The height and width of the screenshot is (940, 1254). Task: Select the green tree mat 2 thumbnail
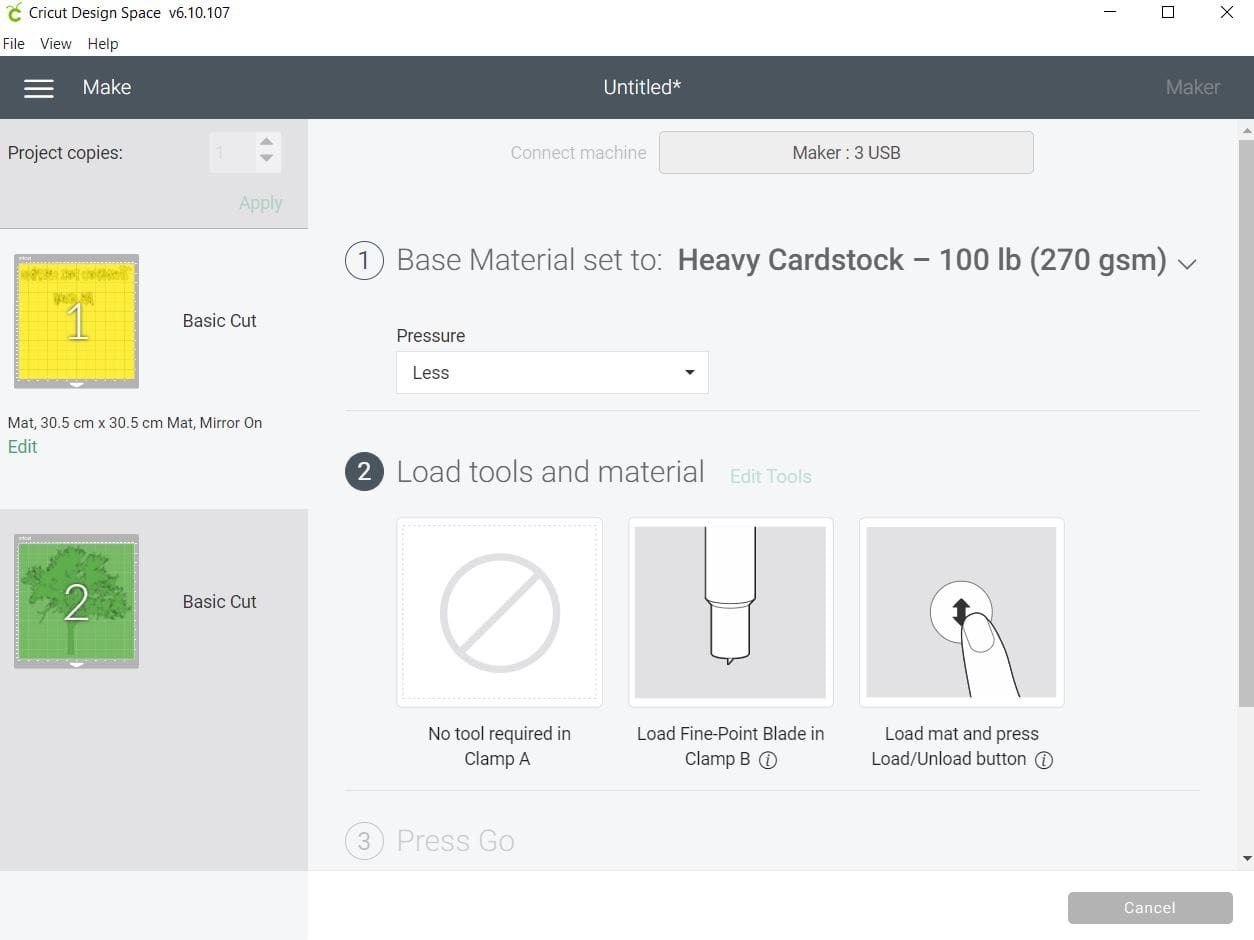[x=76, y=601]
